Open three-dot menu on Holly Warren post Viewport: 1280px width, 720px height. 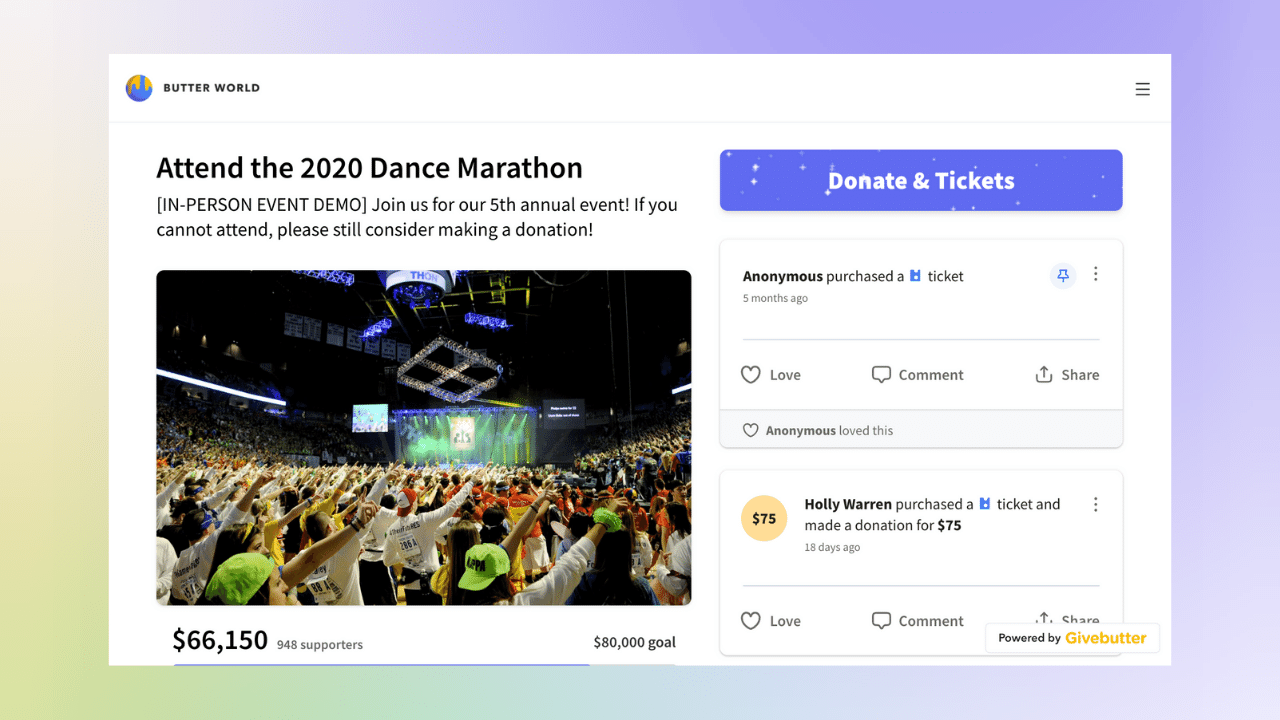point(1095,505)
